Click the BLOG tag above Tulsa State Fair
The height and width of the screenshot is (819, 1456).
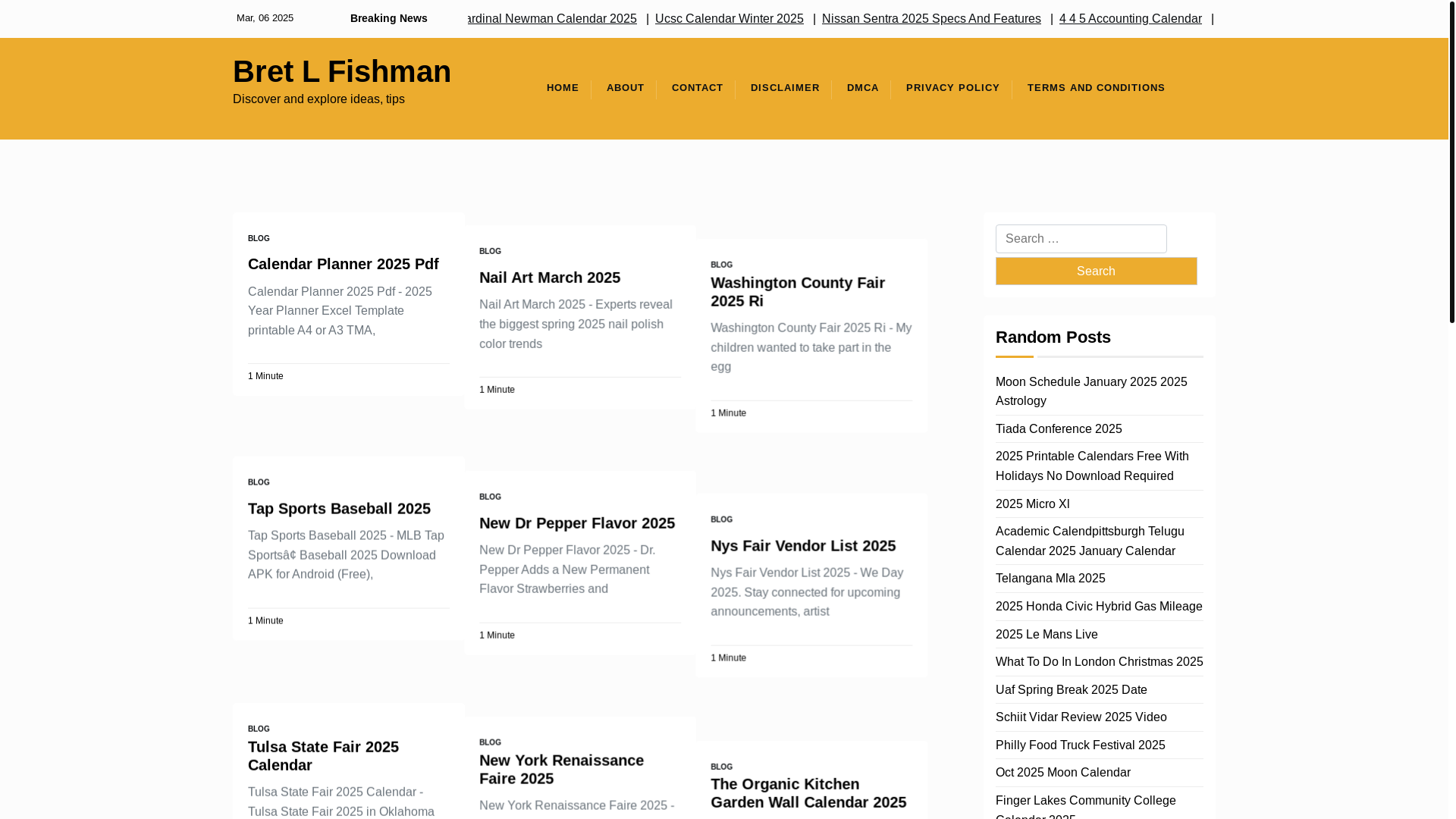click(259, 730)
